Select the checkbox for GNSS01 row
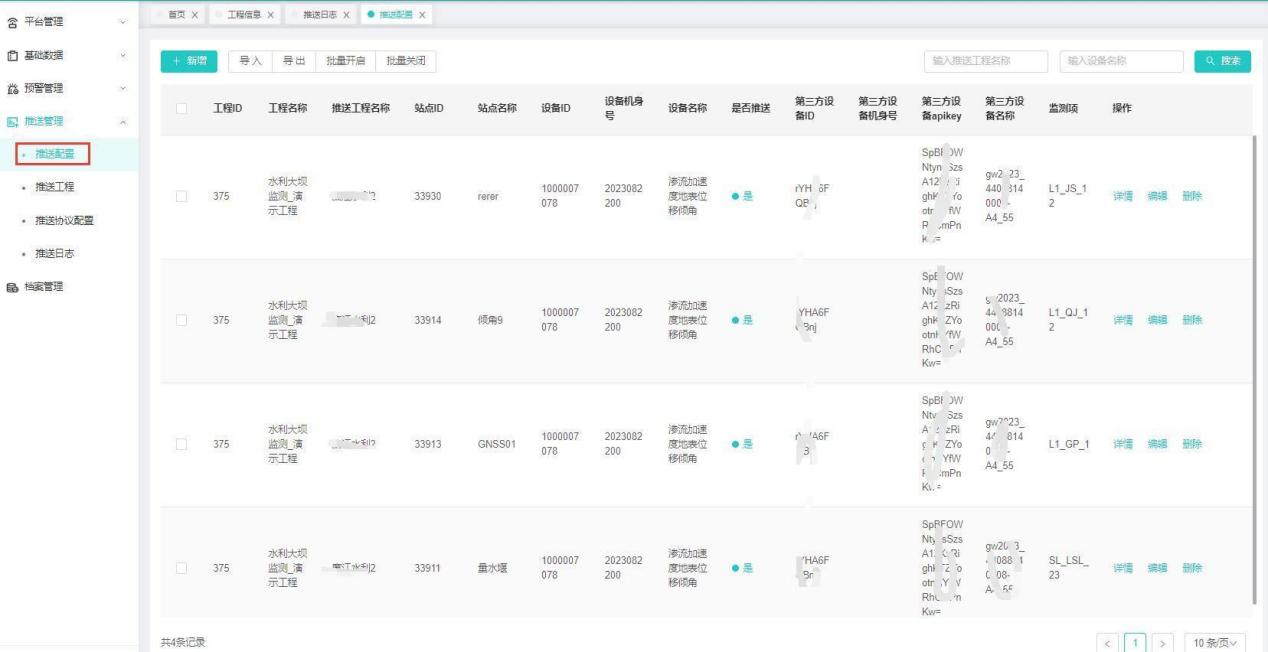 [181, 445]
